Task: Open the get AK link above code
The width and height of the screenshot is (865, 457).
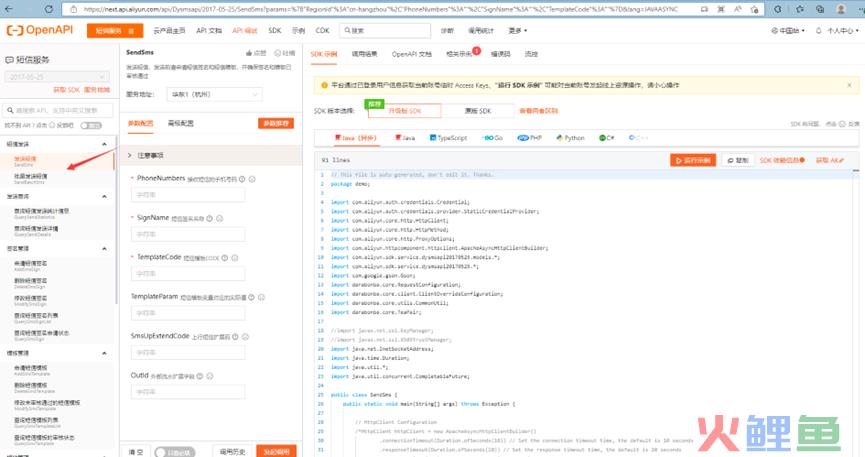Action: pyautogui.click(x=830, y=160)
